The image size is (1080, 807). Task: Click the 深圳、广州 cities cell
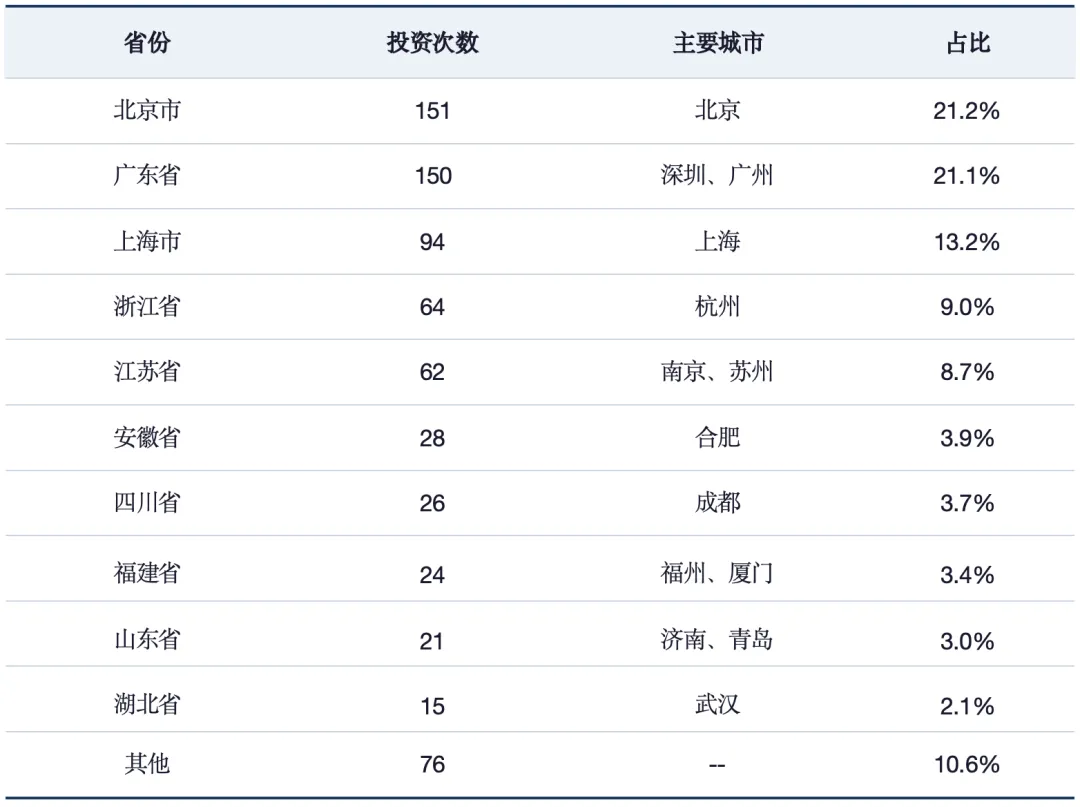(717, 176)
